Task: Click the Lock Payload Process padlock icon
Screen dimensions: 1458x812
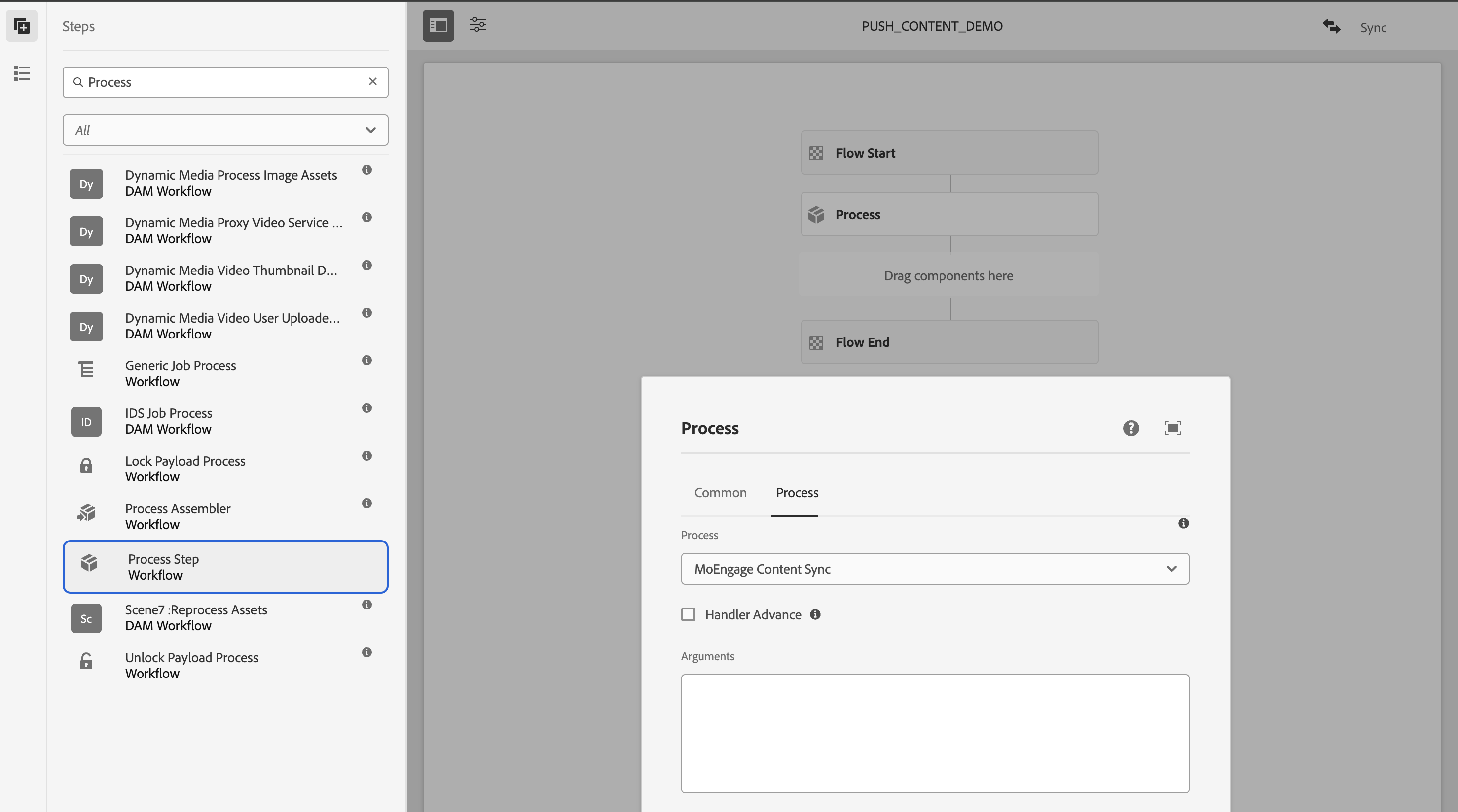Action: (x=86, y=465)
